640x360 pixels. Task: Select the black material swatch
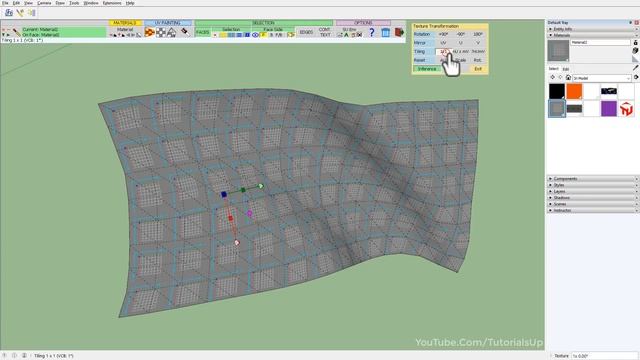pos(557,91)
